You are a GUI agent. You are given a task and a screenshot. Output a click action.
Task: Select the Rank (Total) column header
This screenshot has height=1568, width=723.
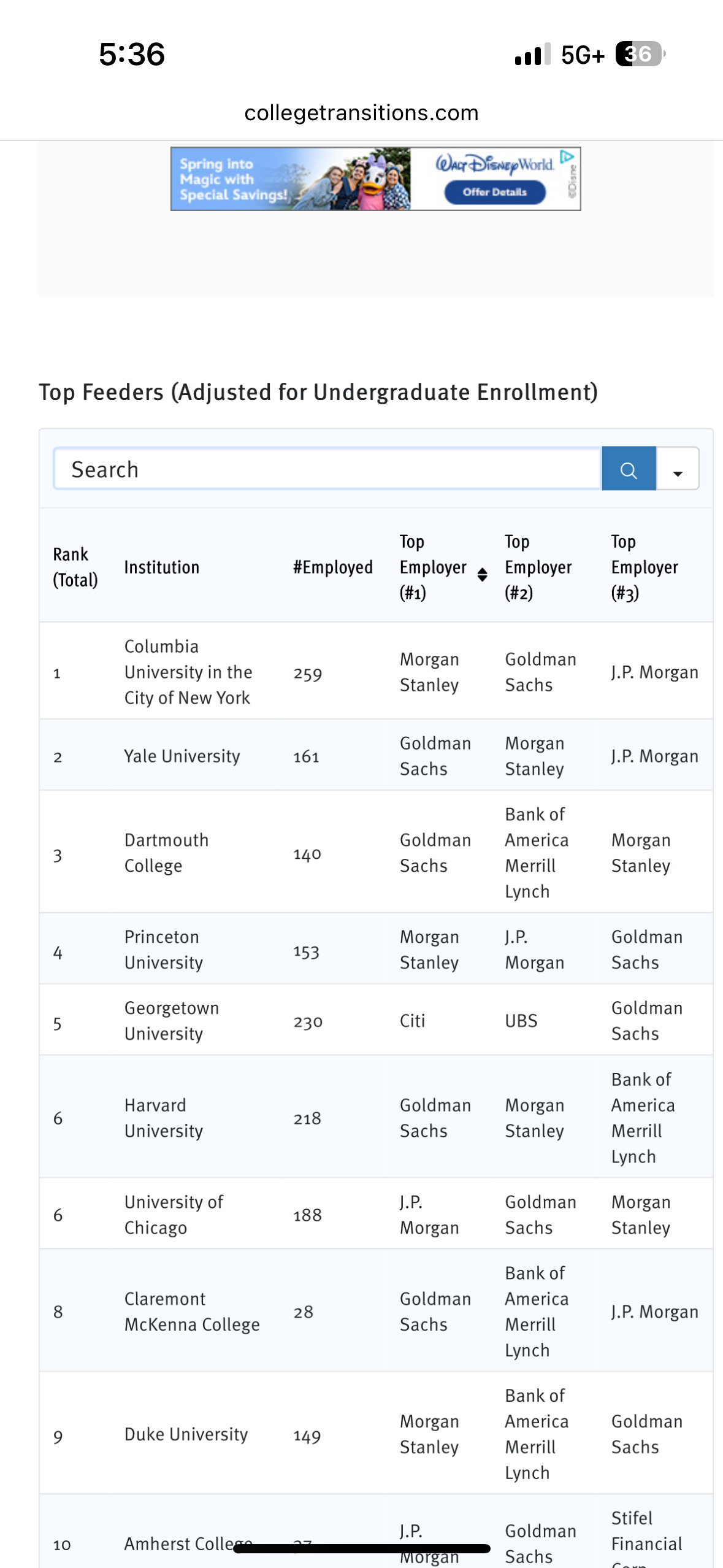pos(75,567)
